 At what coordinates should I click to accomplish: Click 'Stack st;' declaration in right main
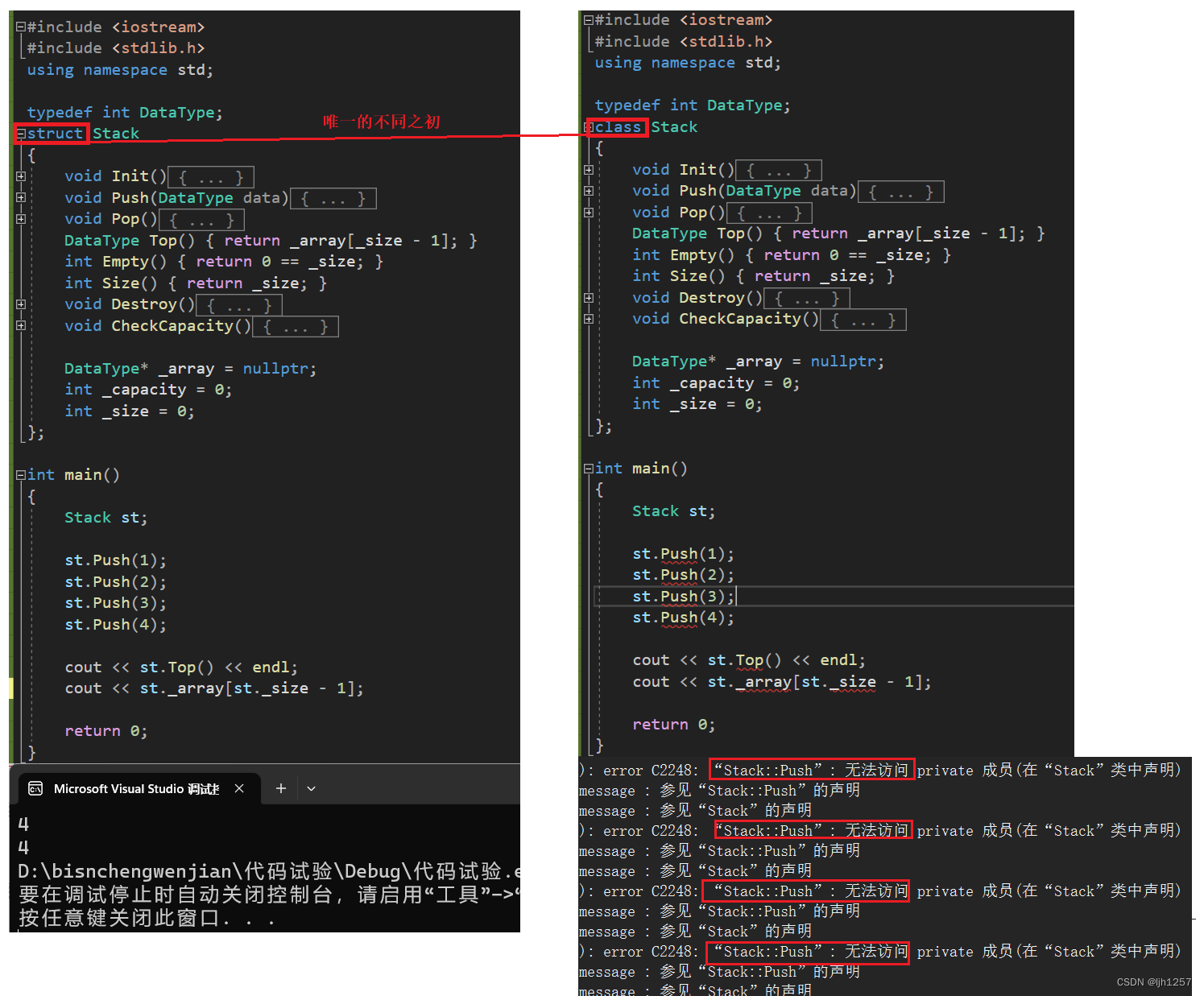pyautogui.click(x=674, y=511)
